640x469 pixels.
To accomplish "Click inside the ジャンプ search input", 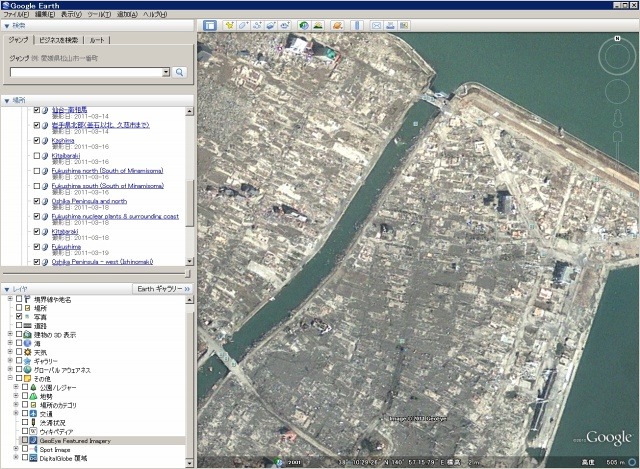I will (x=86, y=72).
